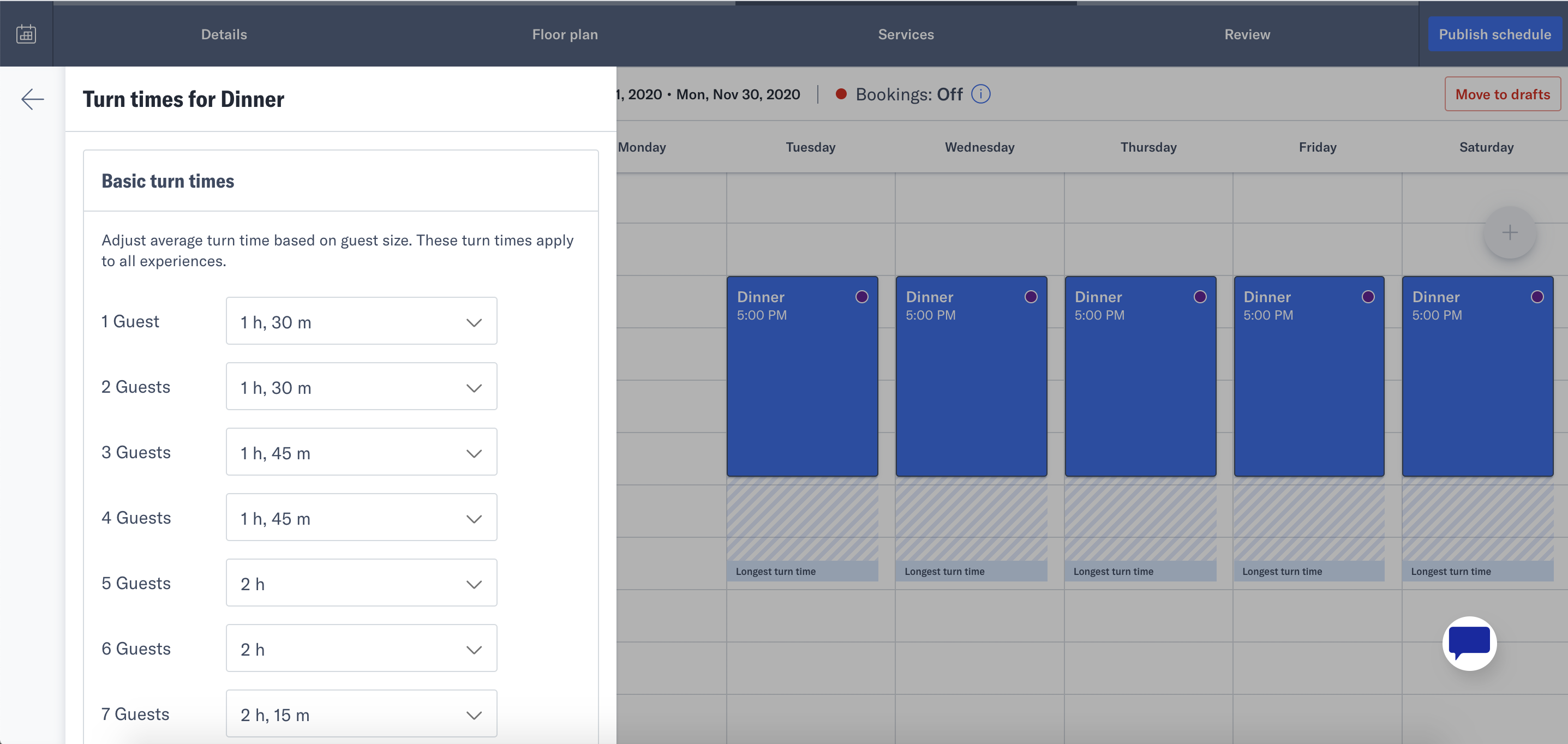Select the Tuesday Dinner service block
Screen dimensions: 1568x744
802,376
